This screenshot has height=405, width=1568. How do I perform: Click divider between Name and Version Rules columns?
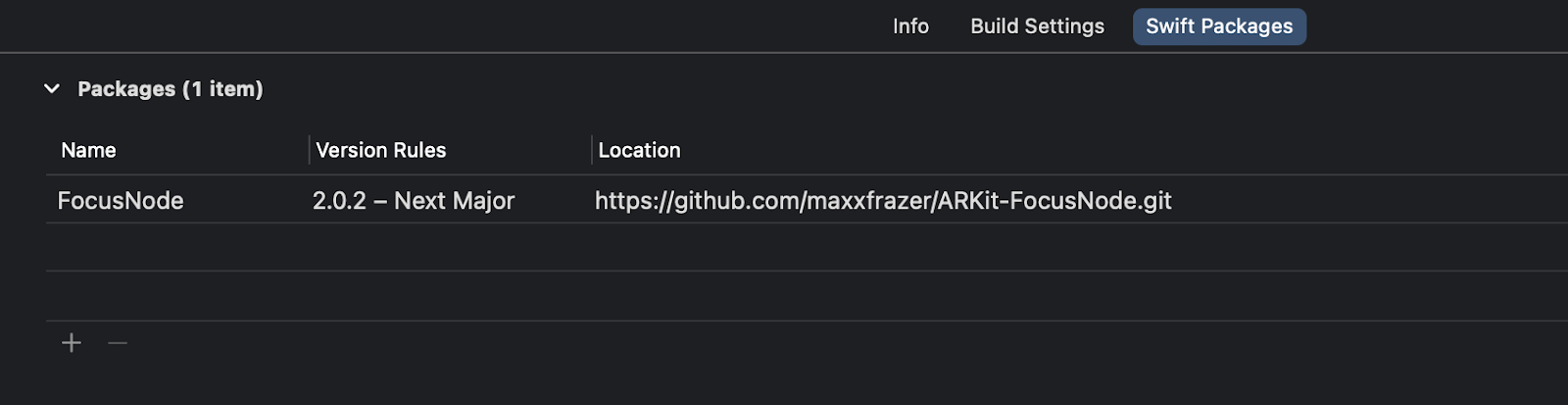click(x=309, y=150)
